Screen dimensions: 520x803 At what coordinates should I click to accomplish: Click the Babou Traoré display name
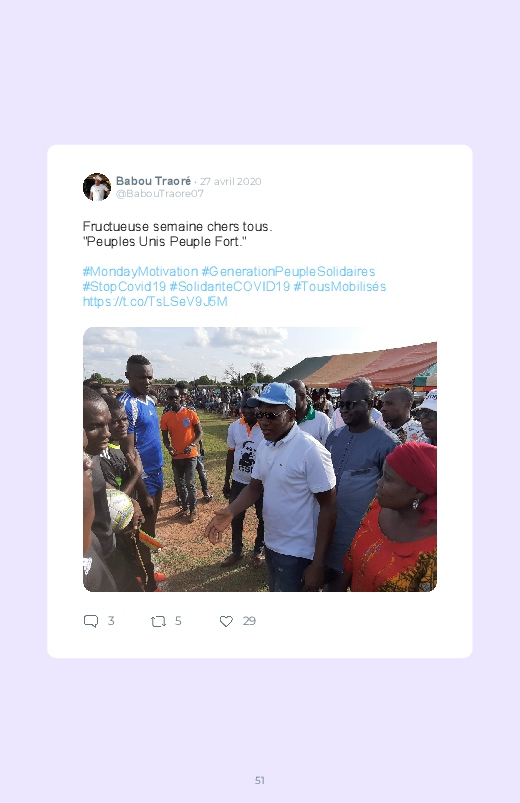pyautogui.click(x=153, y=181)
